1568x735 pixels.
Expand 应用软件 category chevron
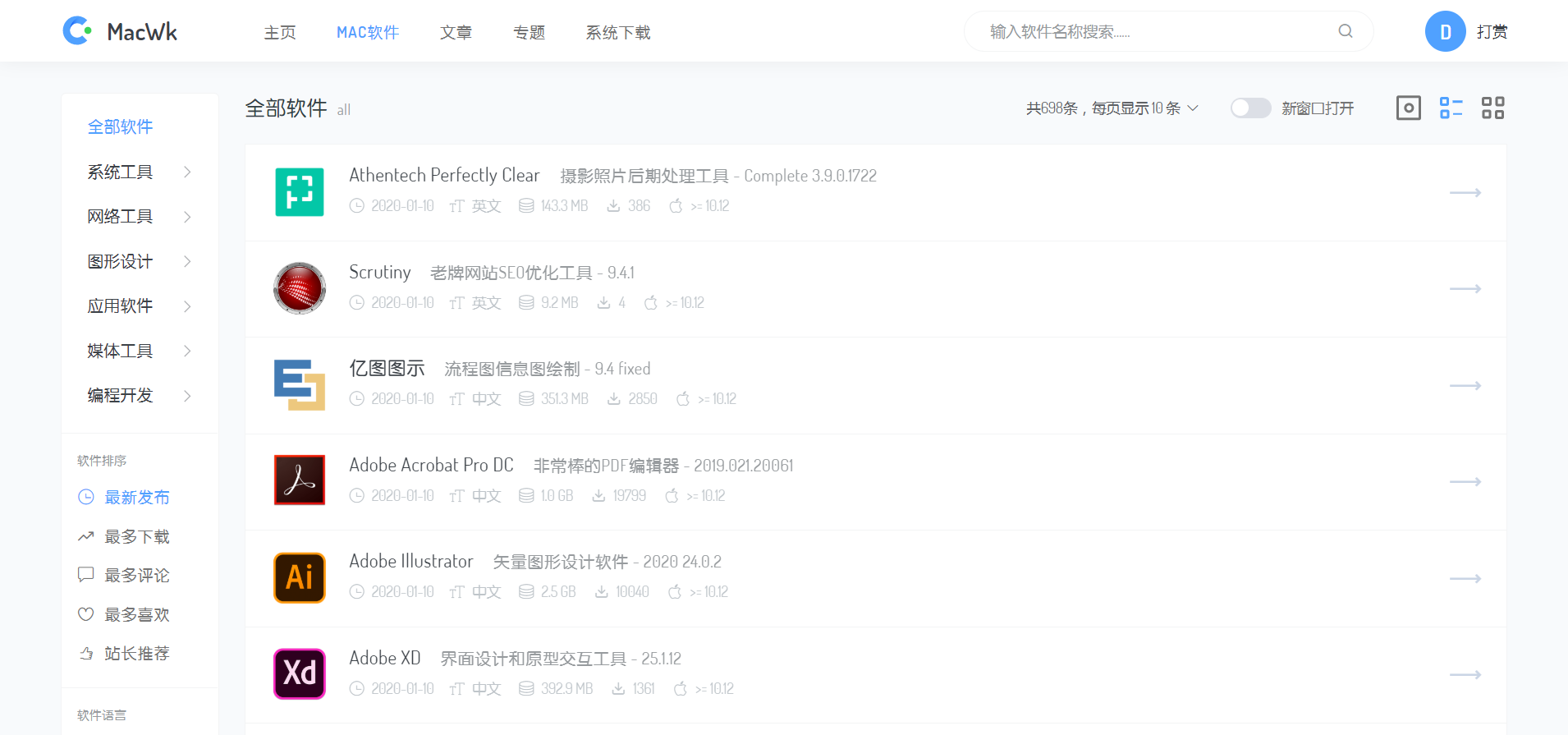coord(187,306)
